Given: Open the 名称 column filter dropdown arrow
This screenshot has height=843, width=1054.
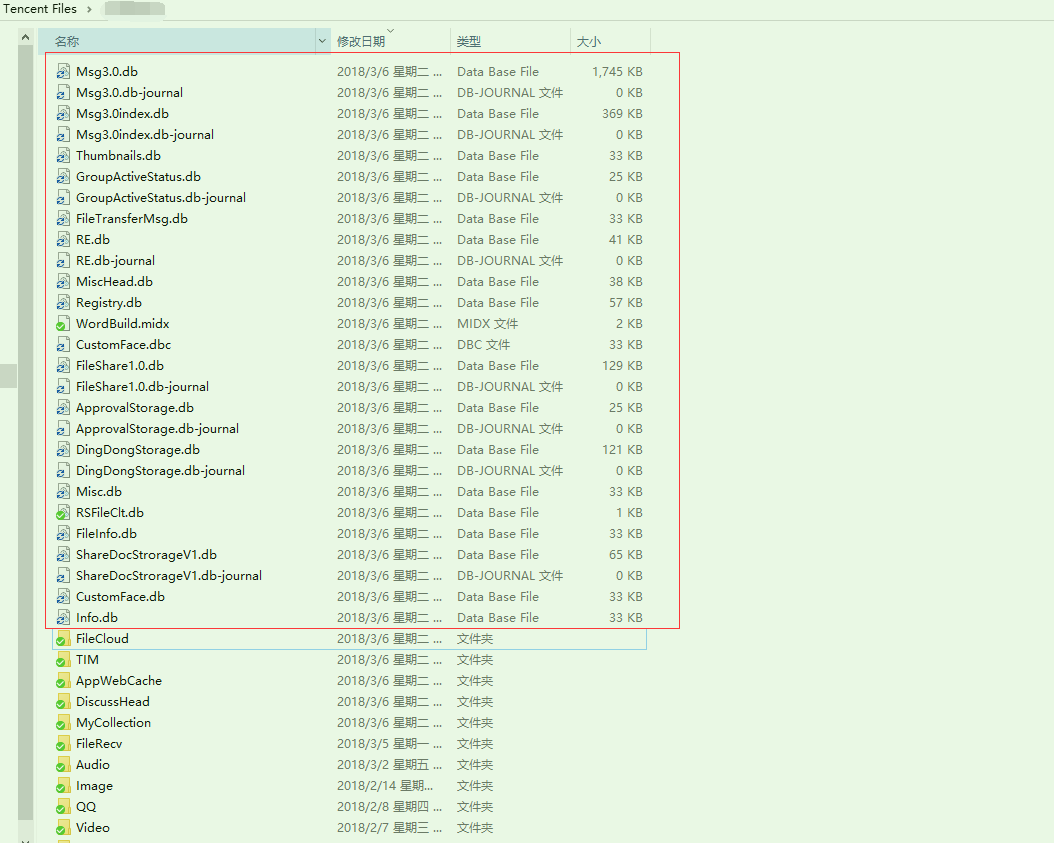Looking at the screenshot, I should point(322,41).
